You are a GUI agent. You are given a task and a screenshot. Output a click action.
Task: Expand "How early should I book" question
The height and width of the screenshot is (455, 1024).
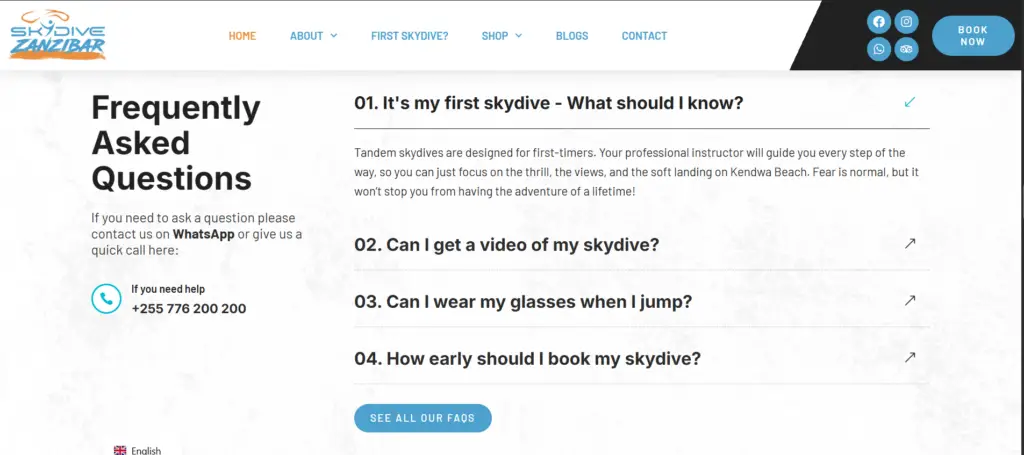tap(641, 358)
